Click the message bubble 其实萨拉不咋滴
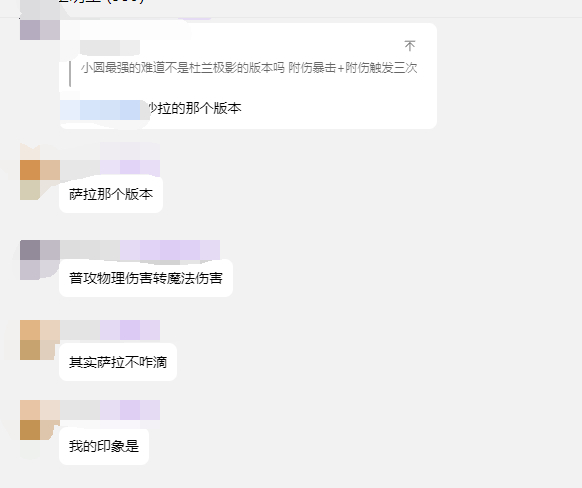This screenshot has height=488, width=582. tap(118, 362)
